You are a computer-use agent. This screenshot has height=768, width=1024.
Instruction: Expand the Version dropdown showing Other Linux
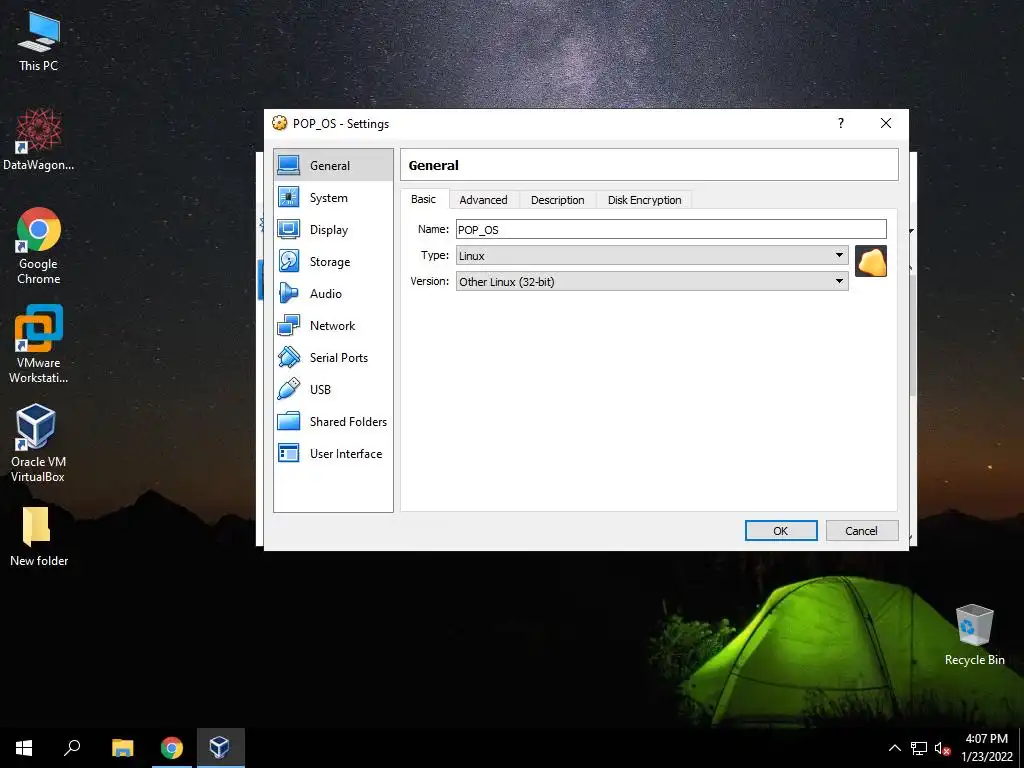point(652,281)
